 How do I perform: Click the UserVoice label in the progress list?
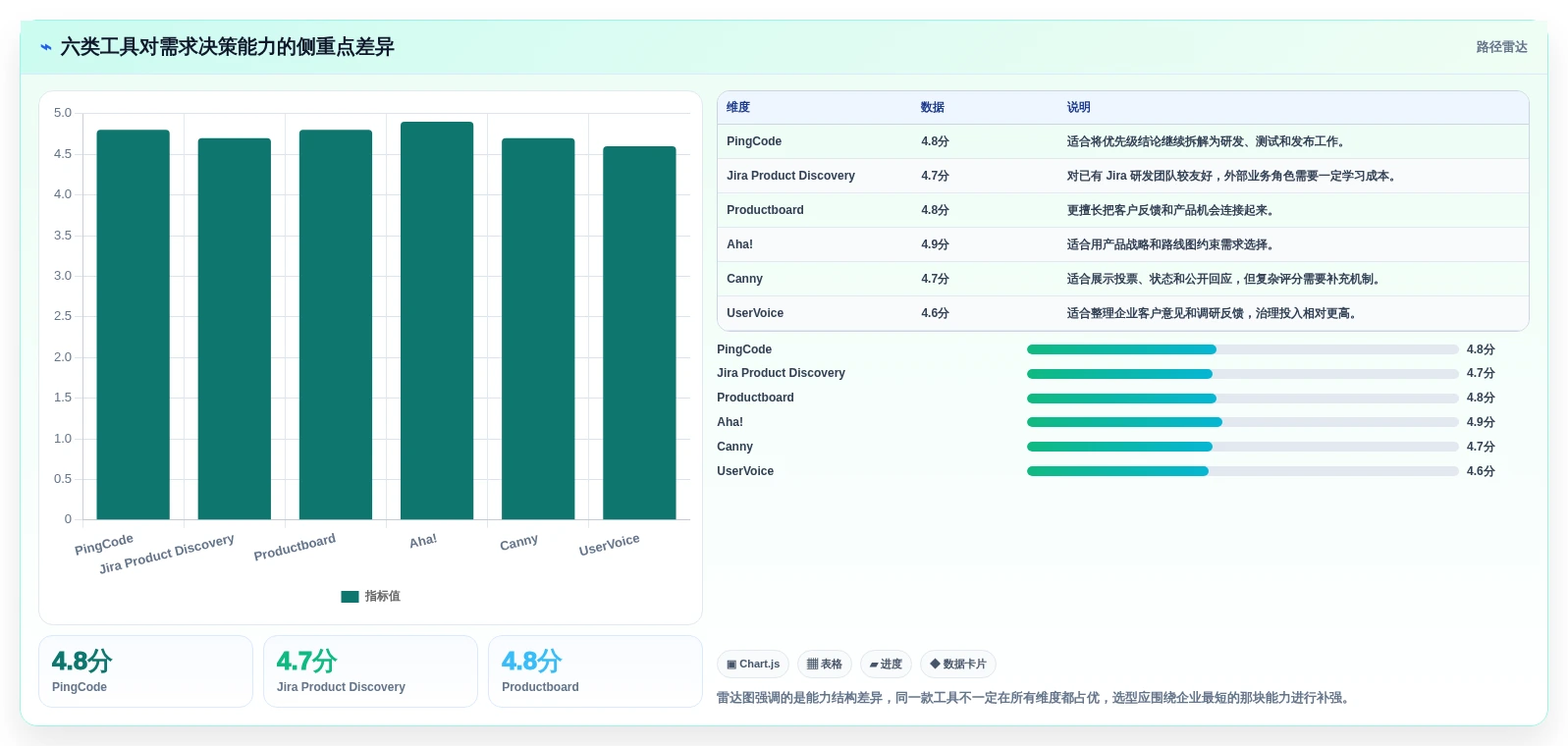[x=745, y=471]
